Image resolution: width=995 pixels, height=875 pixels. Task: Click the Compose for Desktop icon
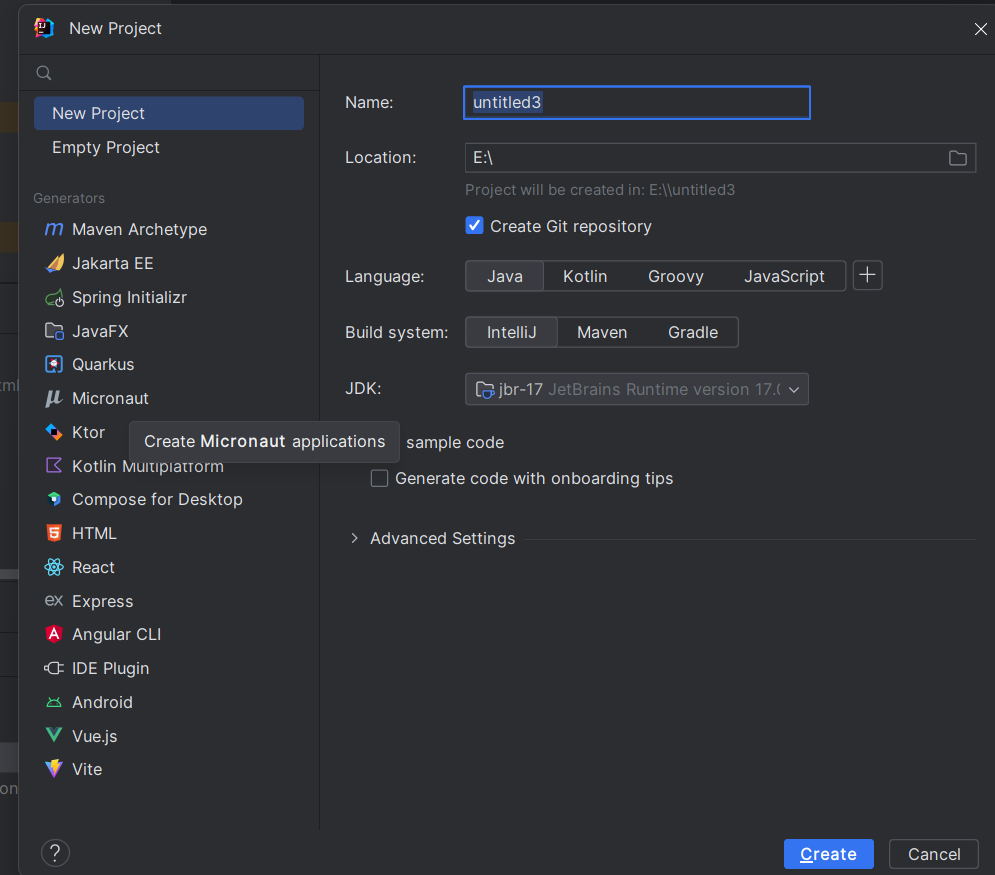[x=54, y=499]
